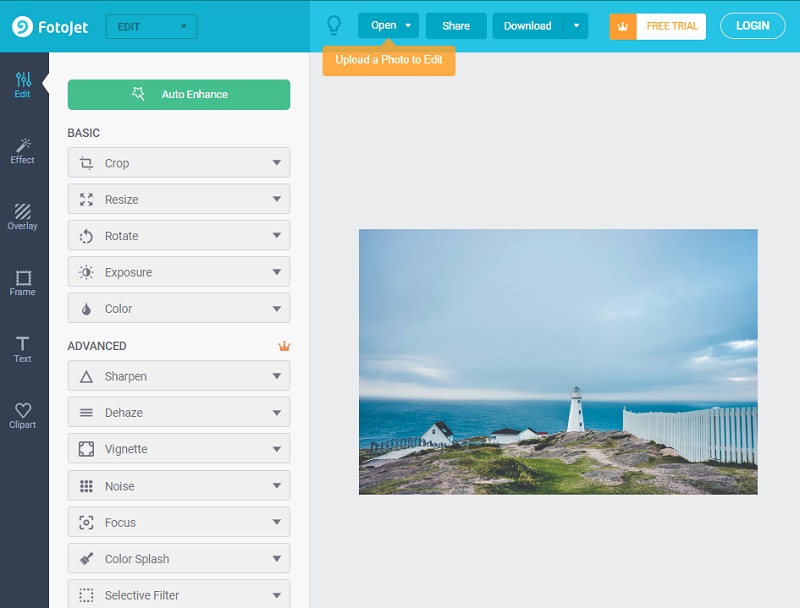Open the Download options dropdown arrow
The width and height of the screenshot is (800, 608).
coord(576,26)
